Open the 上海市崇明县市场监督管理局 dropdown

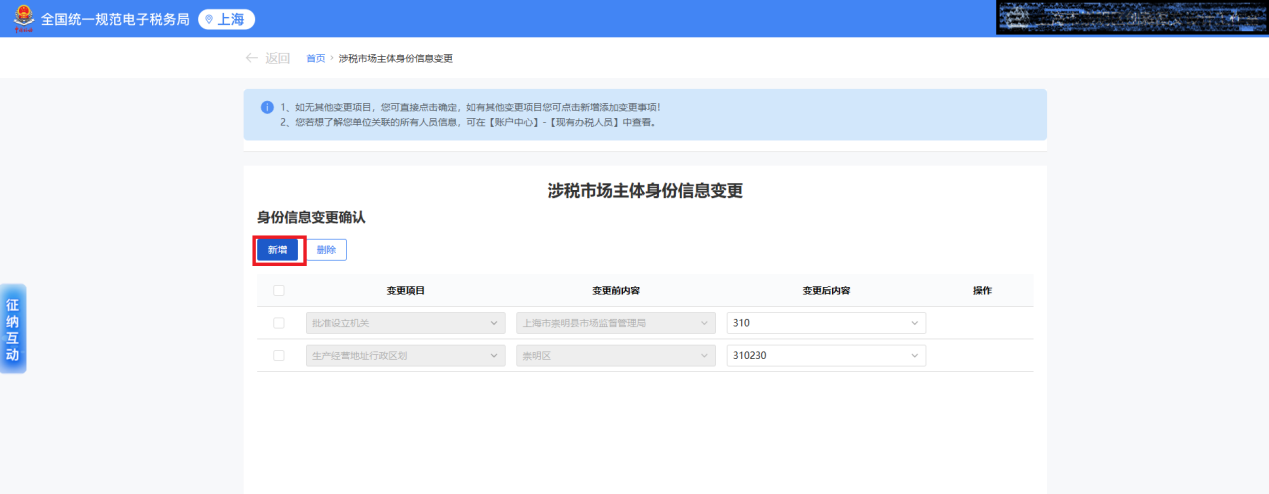click(615, 323)
